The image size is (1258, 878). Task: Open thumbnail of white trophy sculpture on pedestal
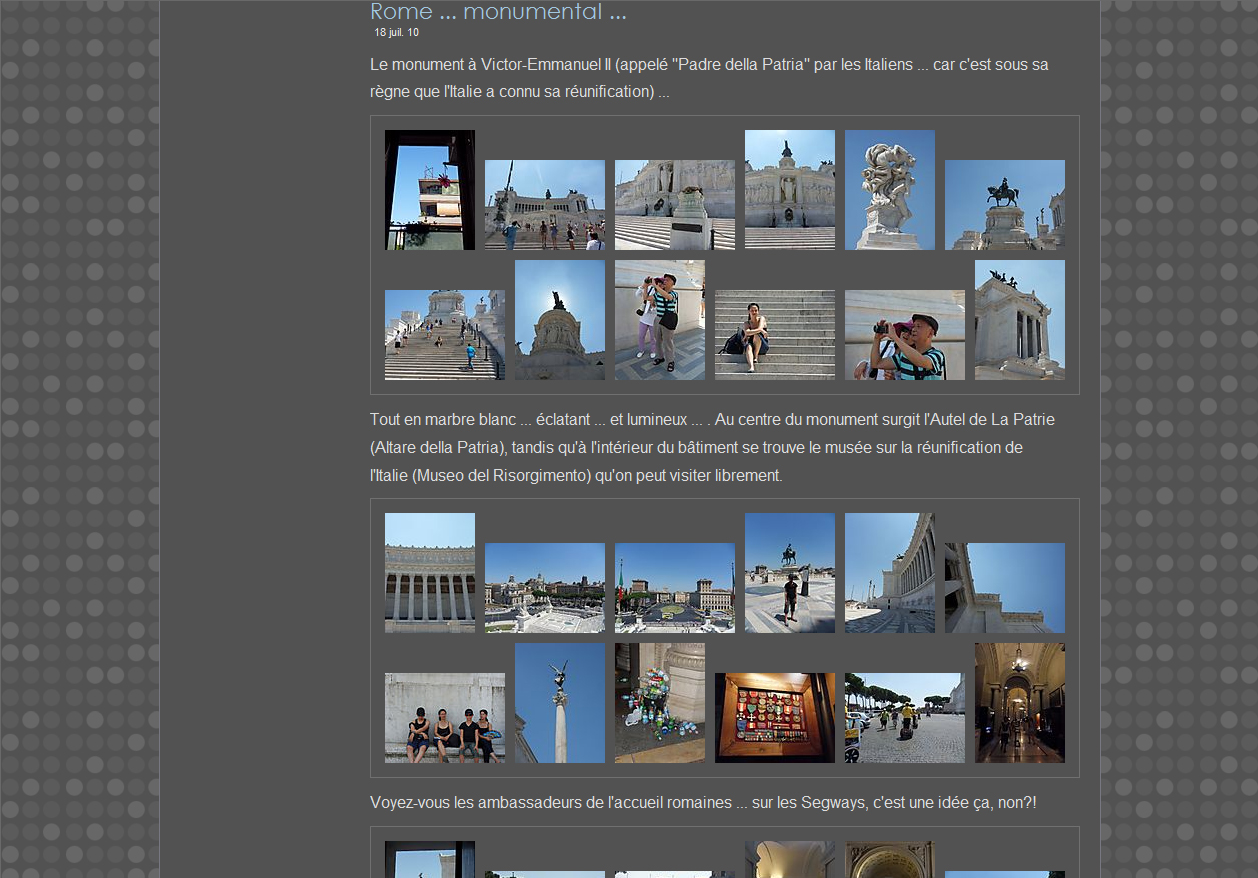[x=890, y=190]
